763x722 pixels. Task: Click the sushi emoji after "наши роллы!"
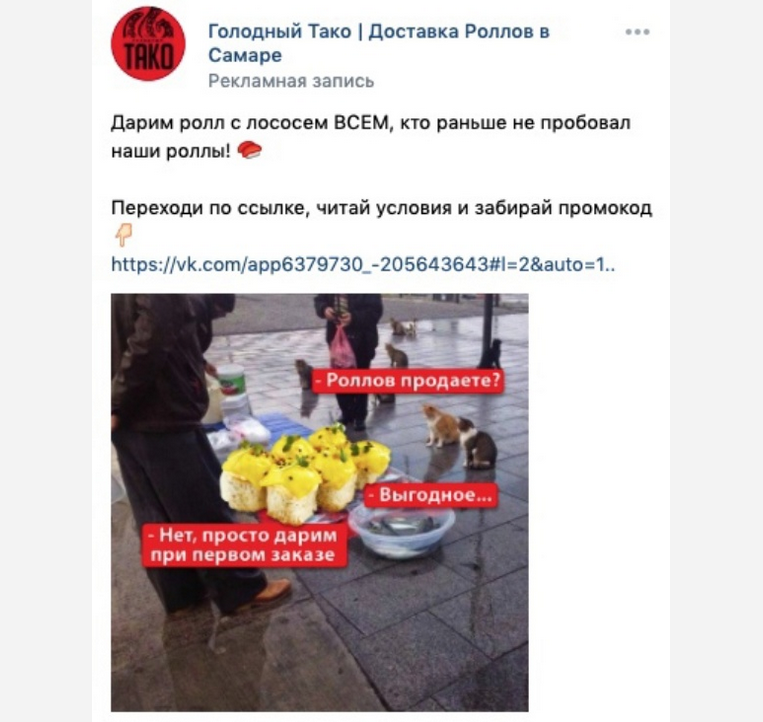(x=250, y=149)
